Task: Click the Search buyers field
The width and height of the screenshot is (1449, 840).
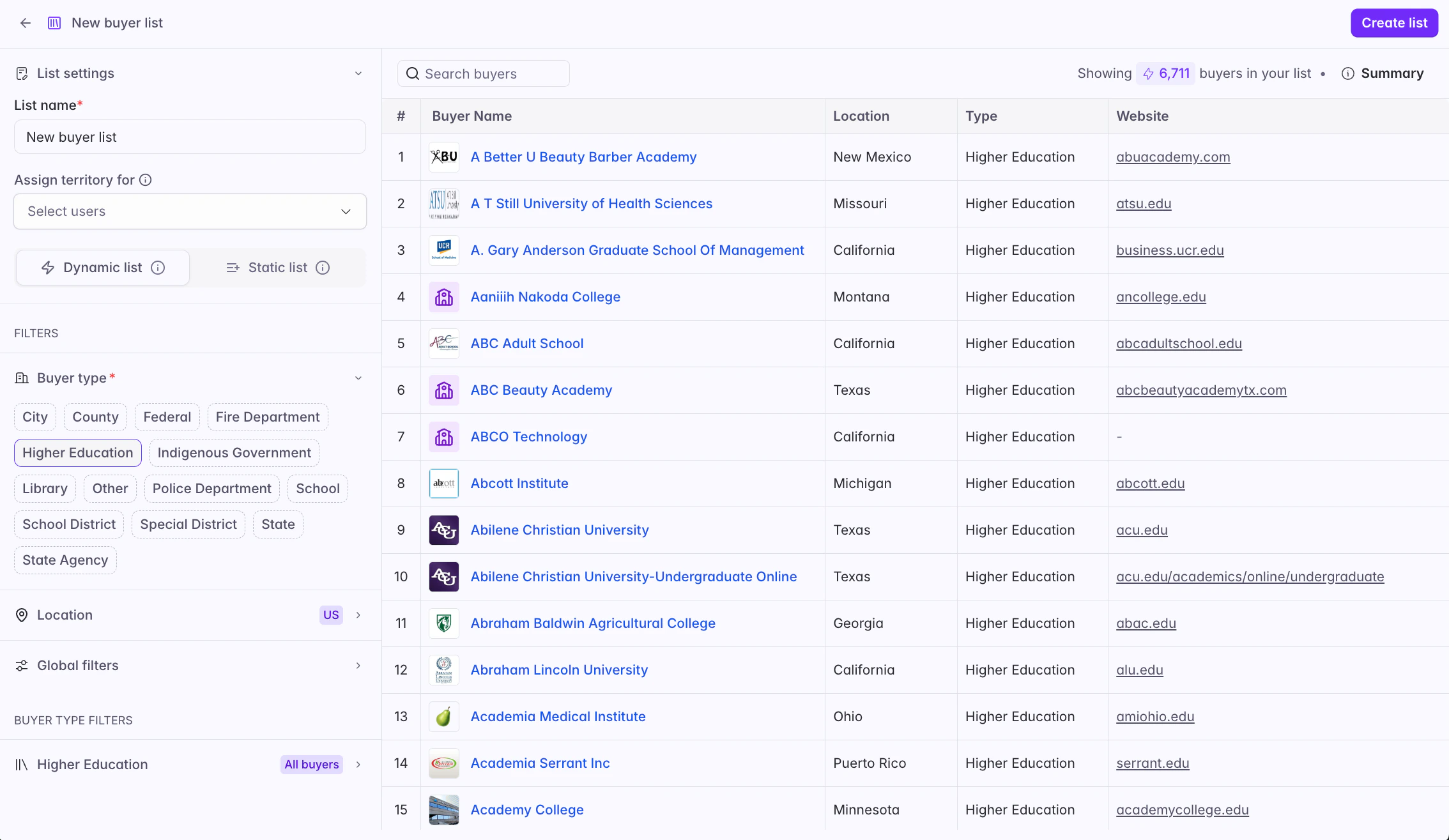Action: 484,74
